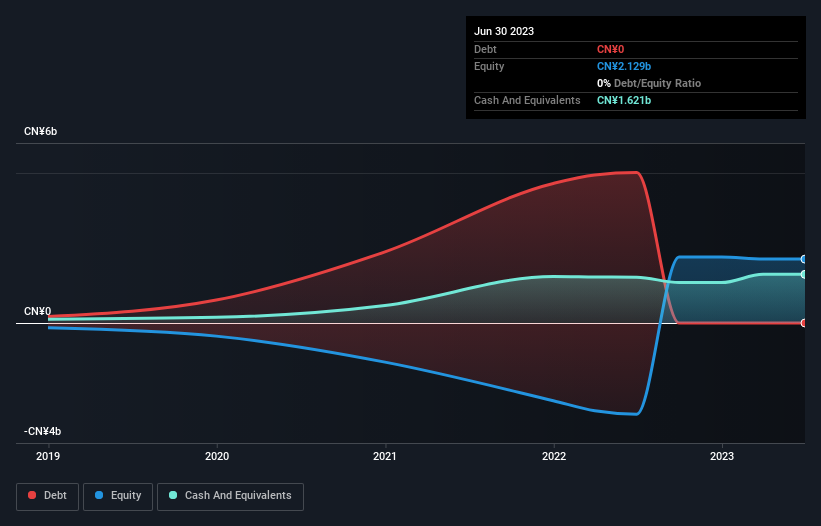Click the 2023 x-axis label
Image resolution: width=821 pixels, height=526 pixels.
(722, 456)
